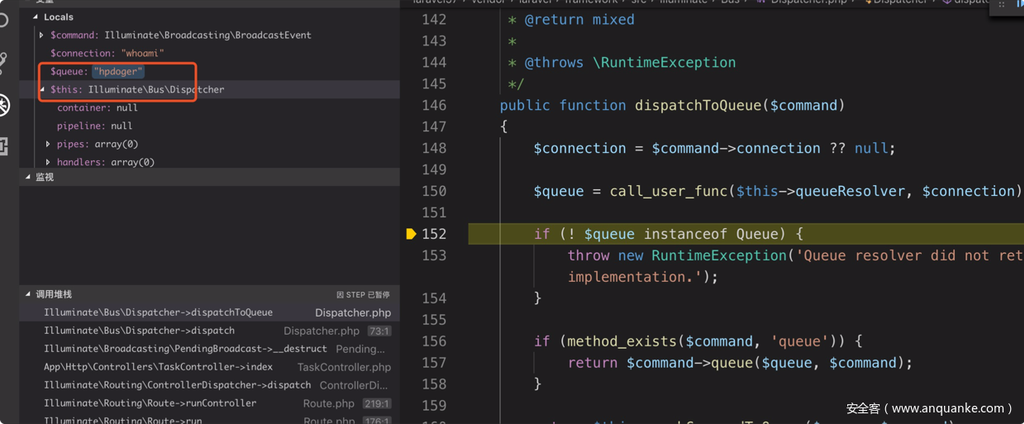Viewport: 1024px width, 424px height.
Task: Select the Dispatcher->dispatch stack frame
Action: pyautogui.click(x=139, y=331)
